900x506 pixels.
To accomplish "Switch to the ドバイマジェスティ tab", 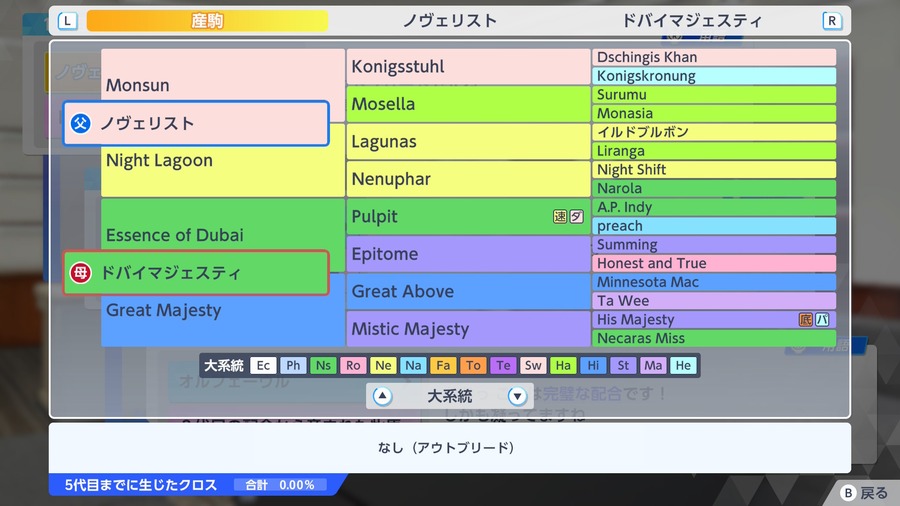I will click(x=692, y=21).
